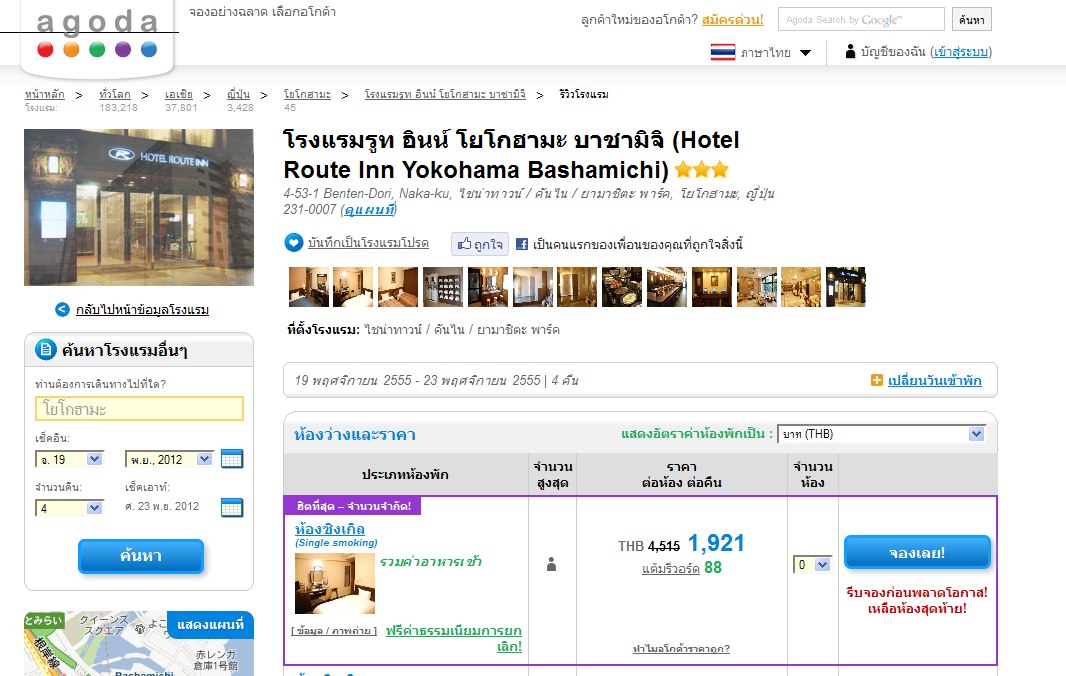Click the fifth hotel gallery thumbnail
The image size is (1066, 676).
tap(487, 287)
